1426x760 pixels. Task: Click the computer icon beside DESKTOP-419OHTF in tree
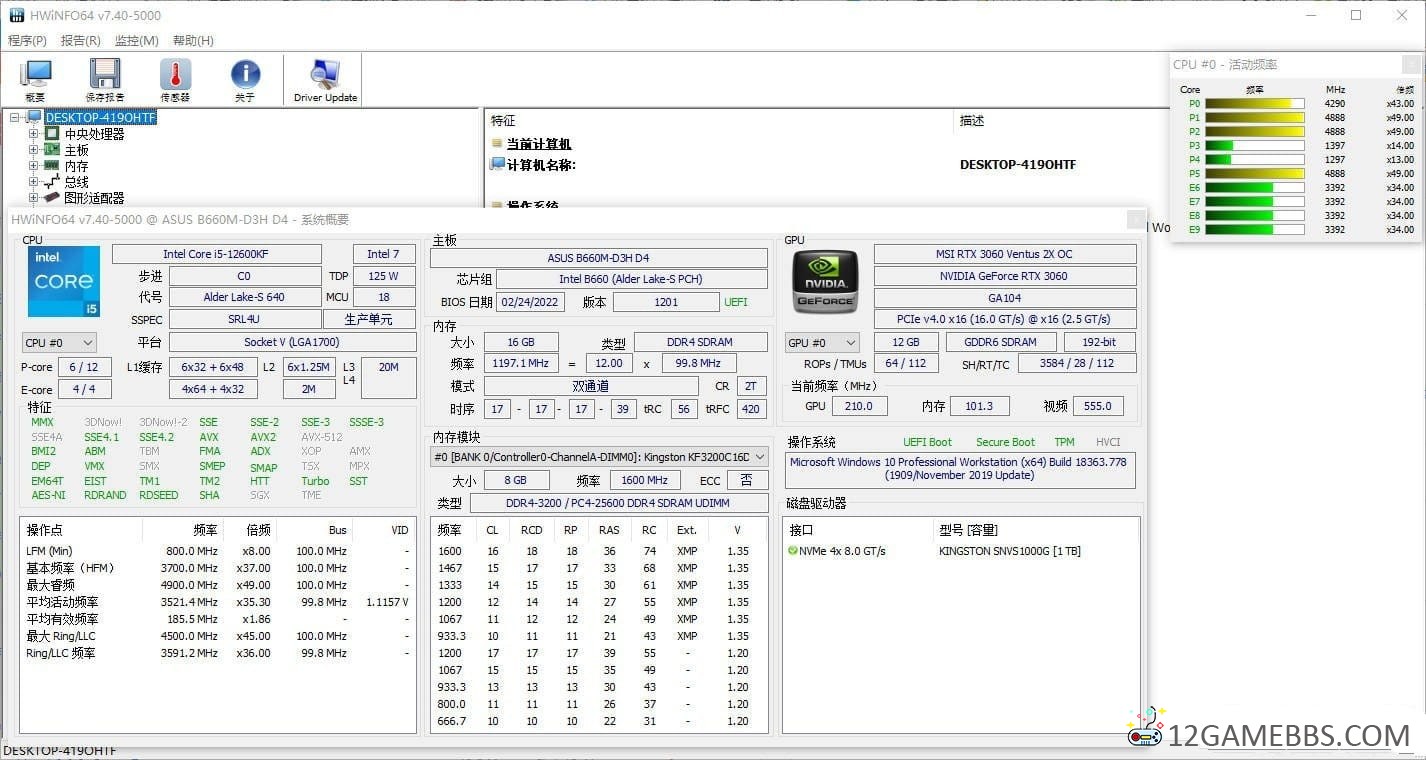(35, 117)
